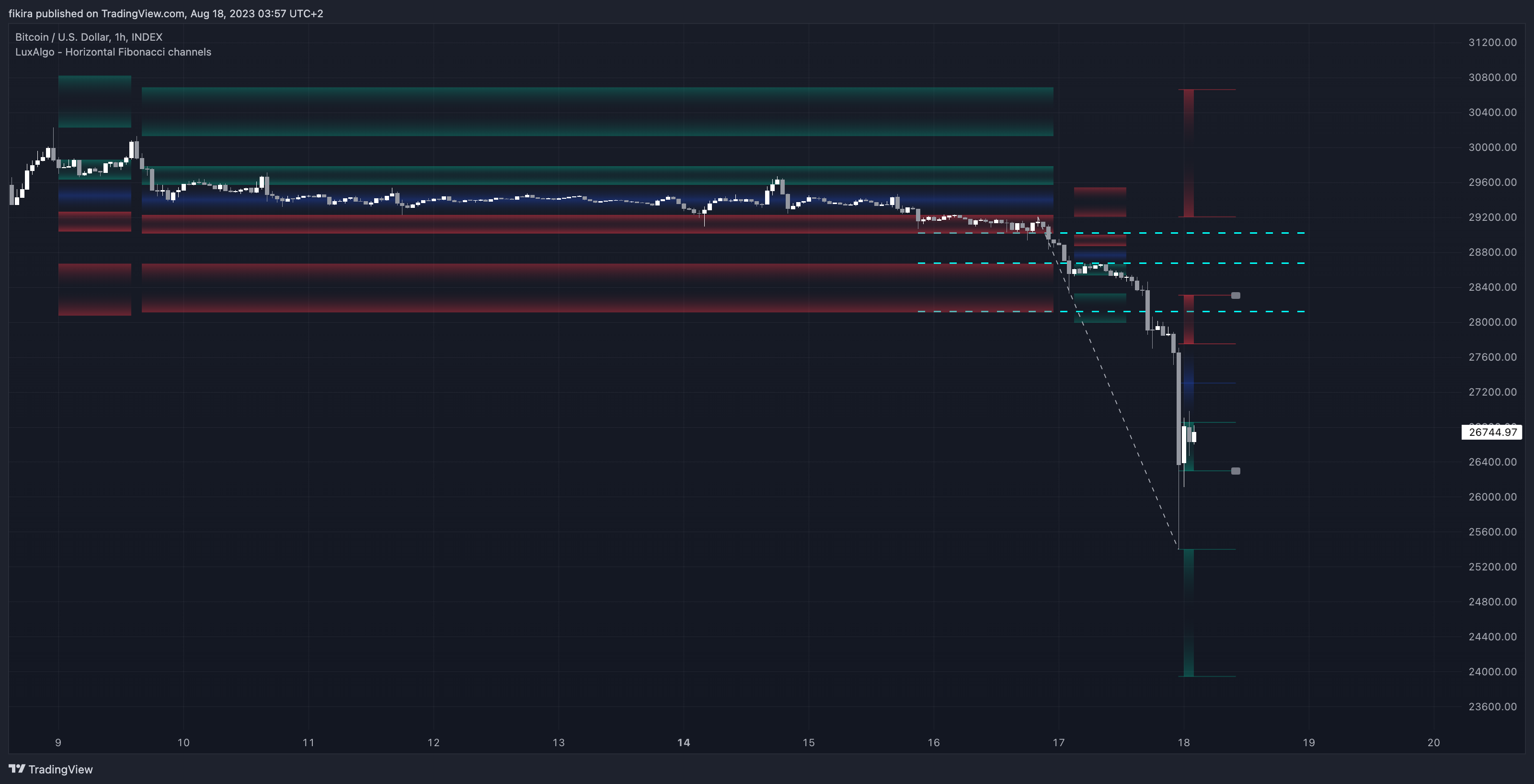Click the middle cyan dashed line near 28680
The height and width of the screenshot is (784, 1534).
coord(1112,262)
